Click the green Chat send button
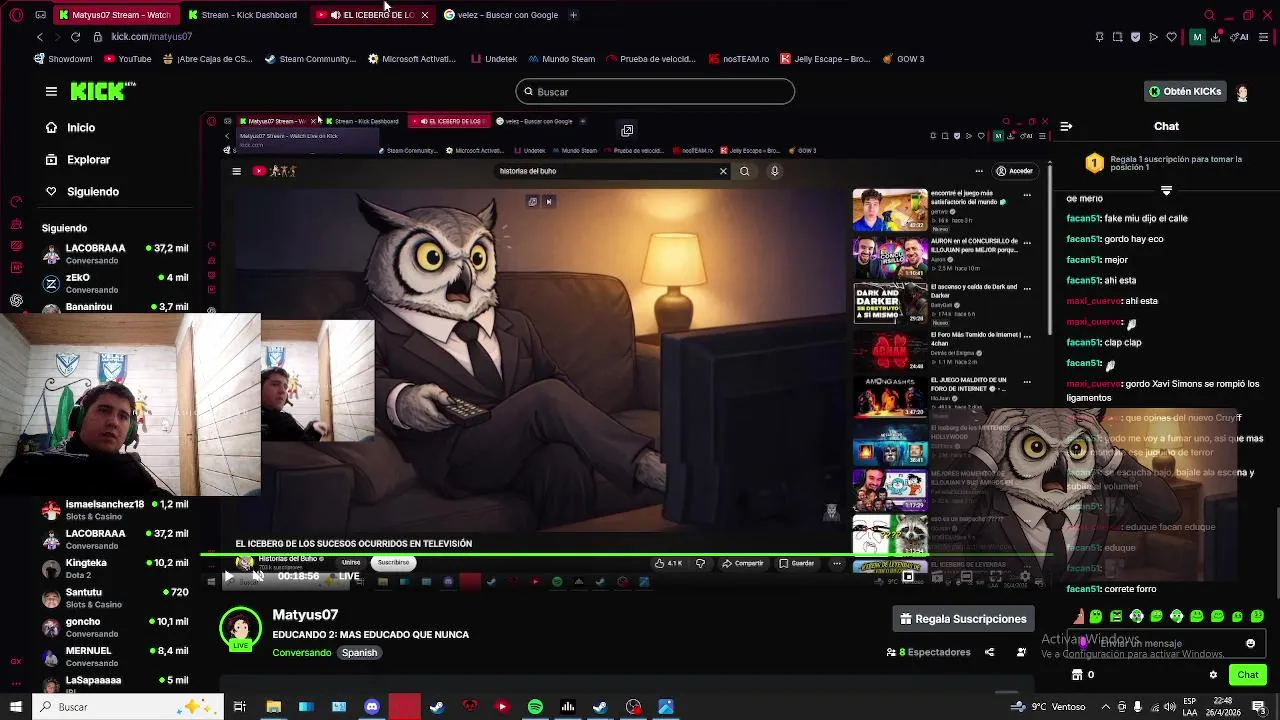The image size is (1280, 720). 1247,675
